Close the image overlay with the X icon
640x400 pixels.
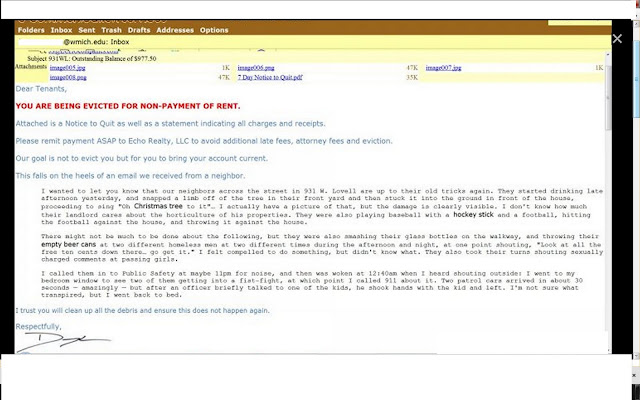[x=617, y=39]
